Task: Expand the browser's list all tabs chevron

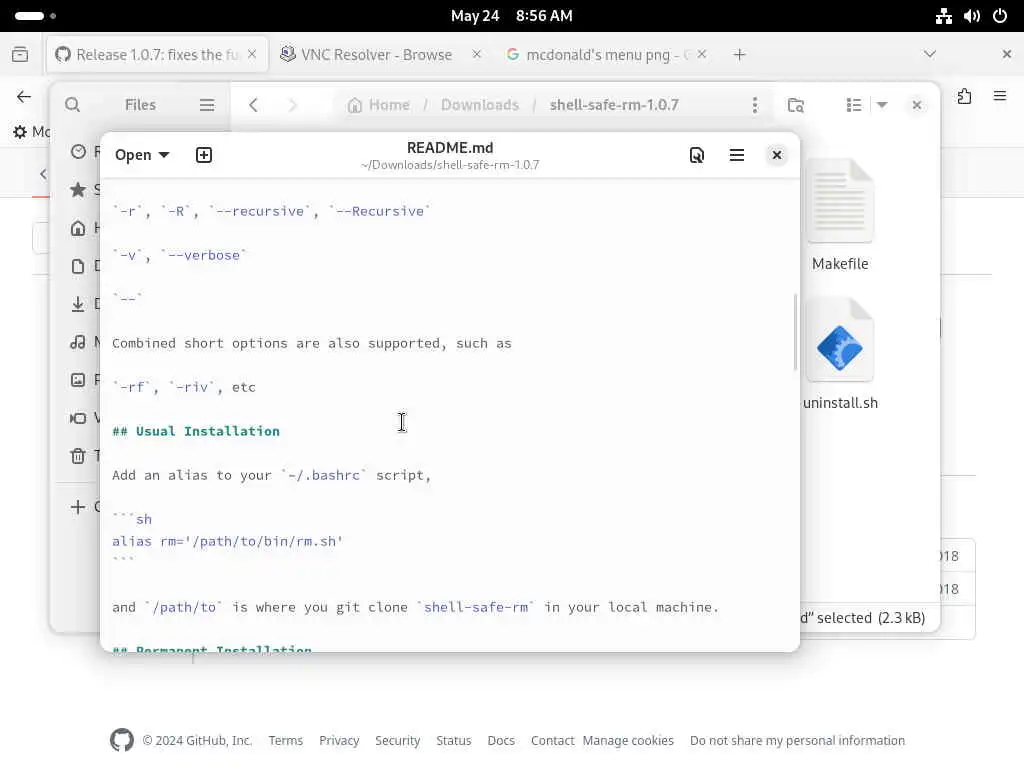Action: tap(930, 54)
